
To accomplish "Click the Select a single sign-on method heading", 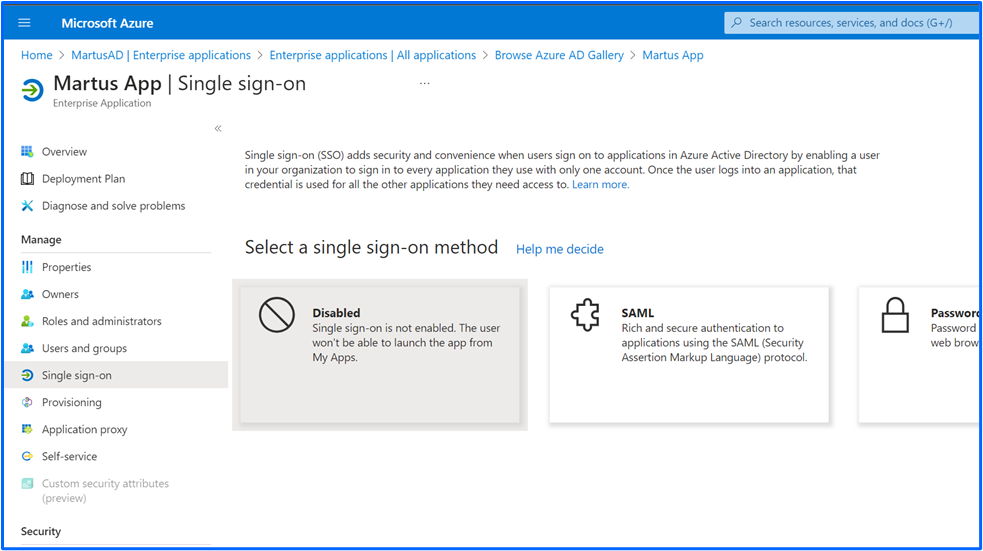I will point(371,248).
